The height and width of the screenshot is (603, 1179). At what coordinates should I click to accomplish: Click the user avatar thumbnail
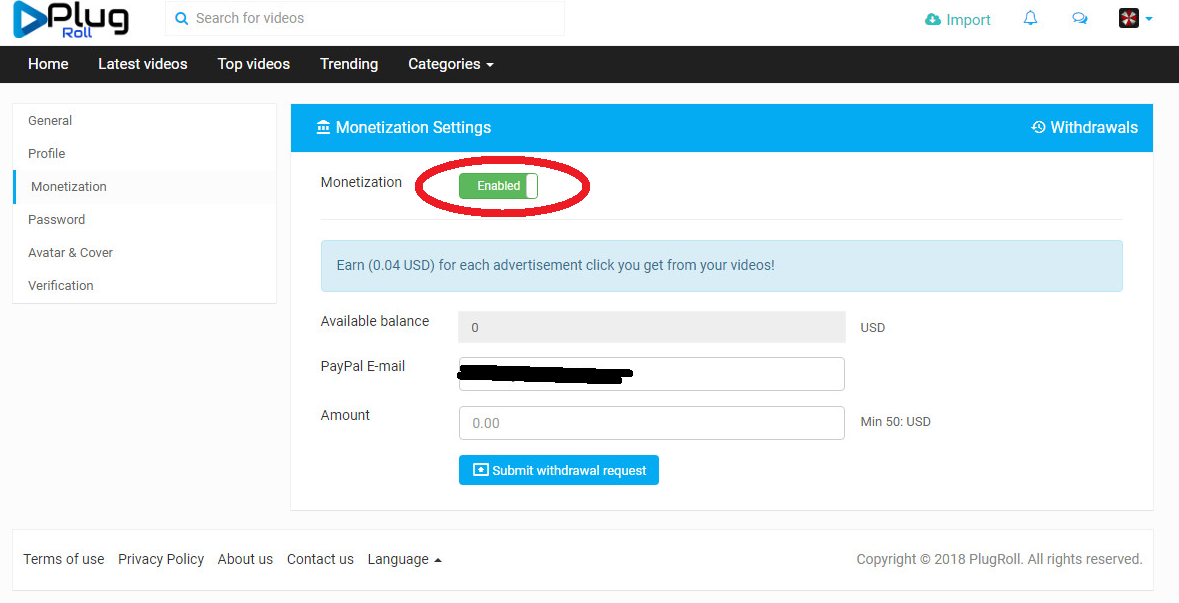click(1129, 18)
